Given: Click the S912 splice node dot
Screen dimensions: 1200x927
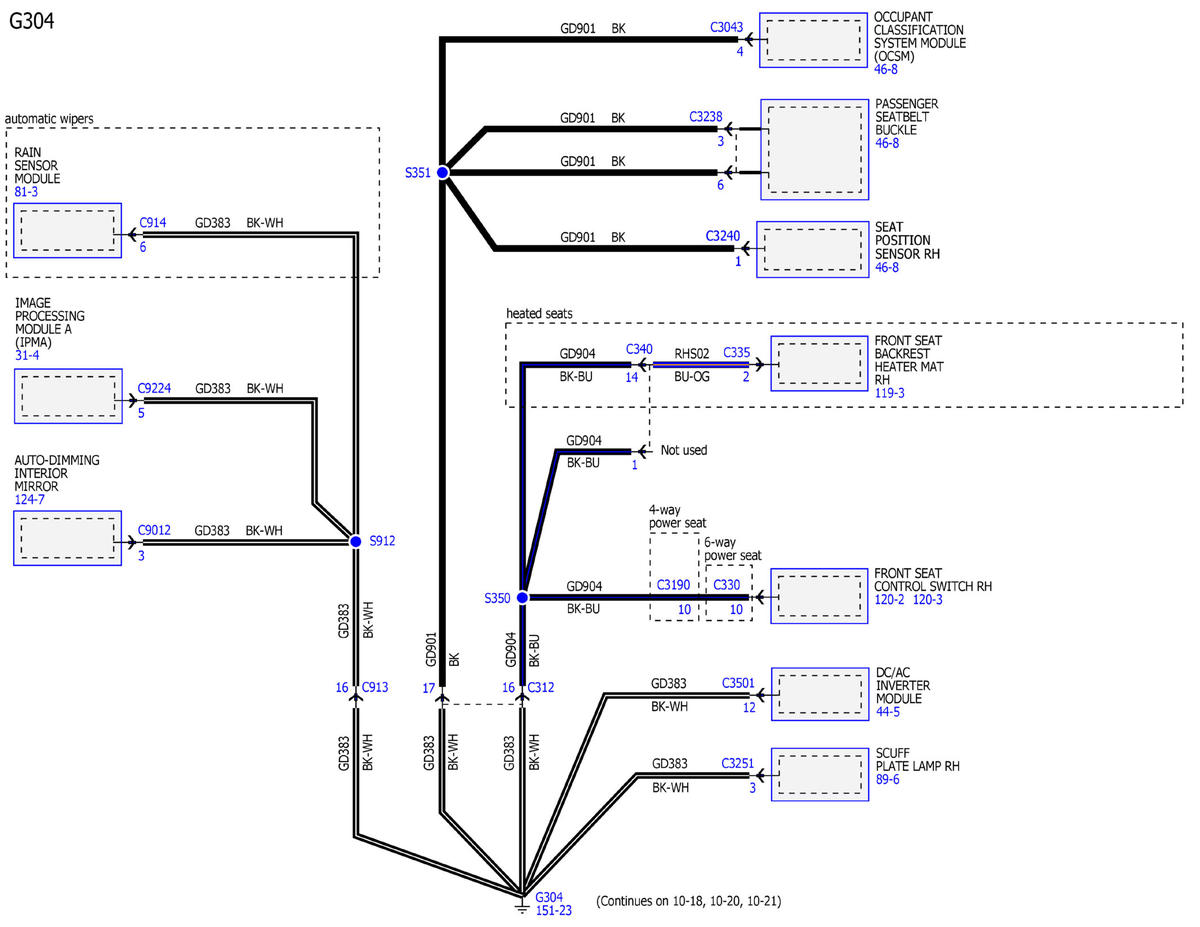Looking at the screenshot, I should coord(355,541).
